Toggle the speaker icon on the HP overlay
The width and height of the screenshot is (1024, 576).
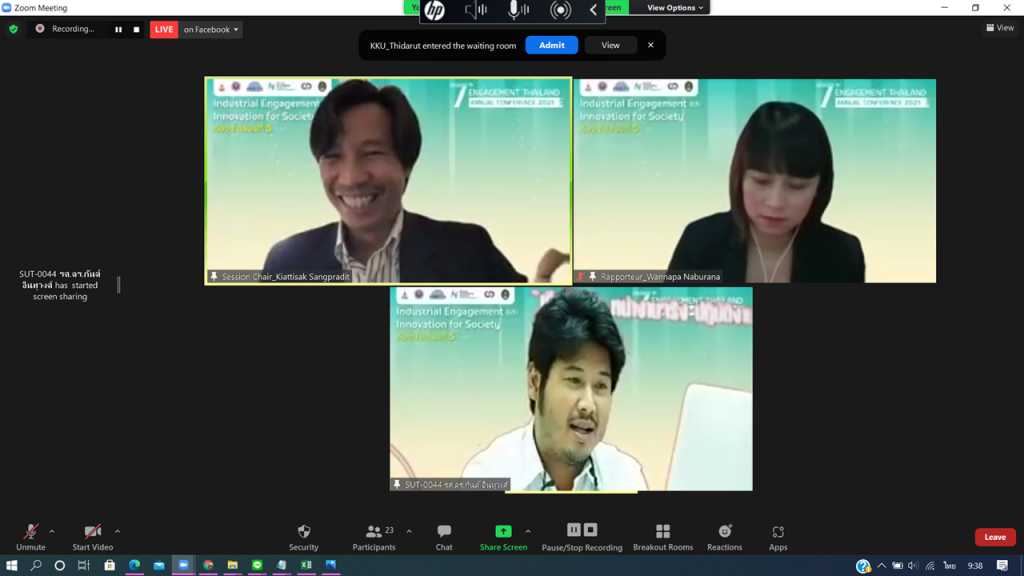476,10
